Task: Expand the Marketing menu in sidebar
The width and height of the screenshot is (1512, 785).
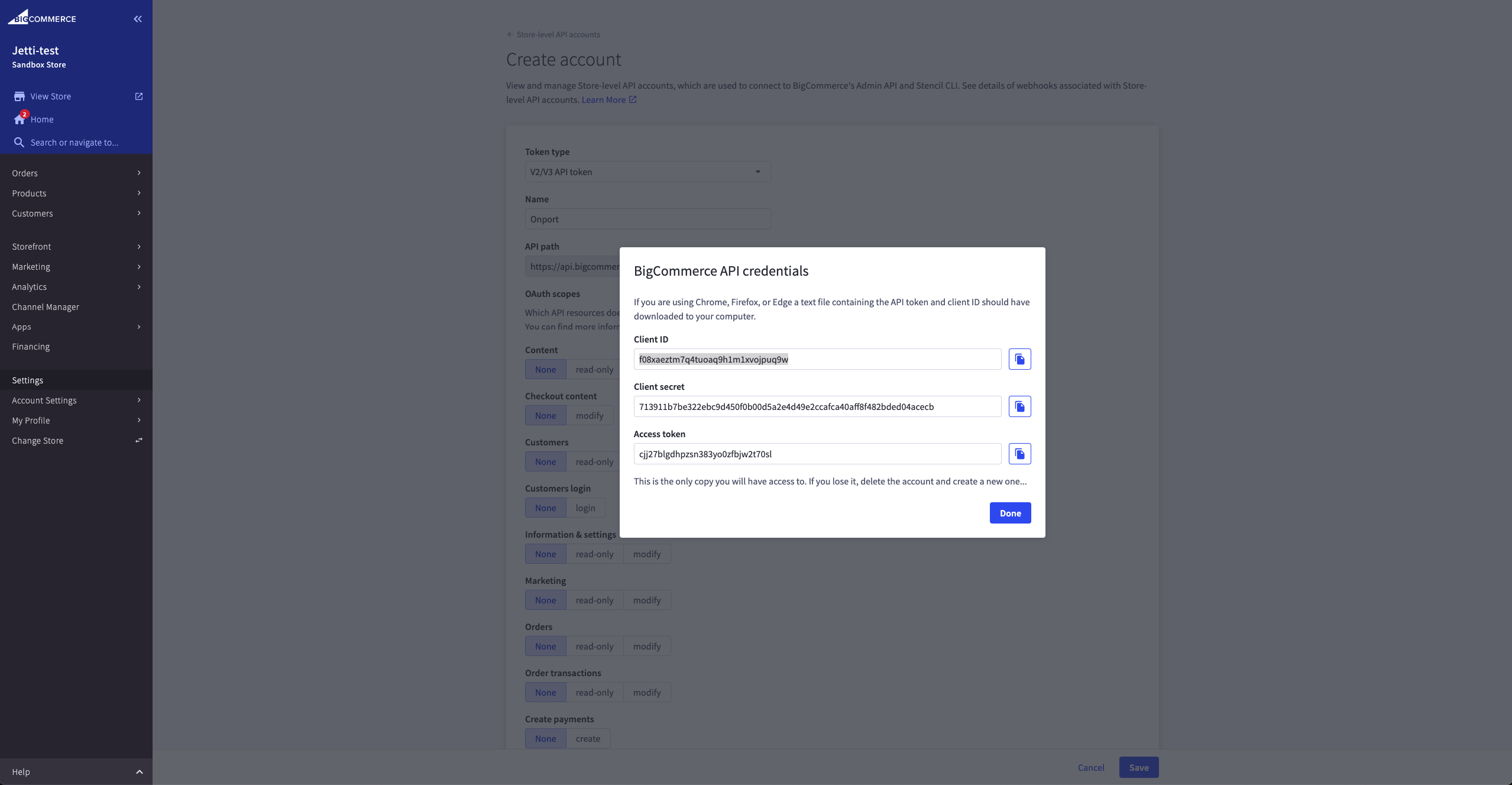Action: pyautogui.click(x=76, y=266)
